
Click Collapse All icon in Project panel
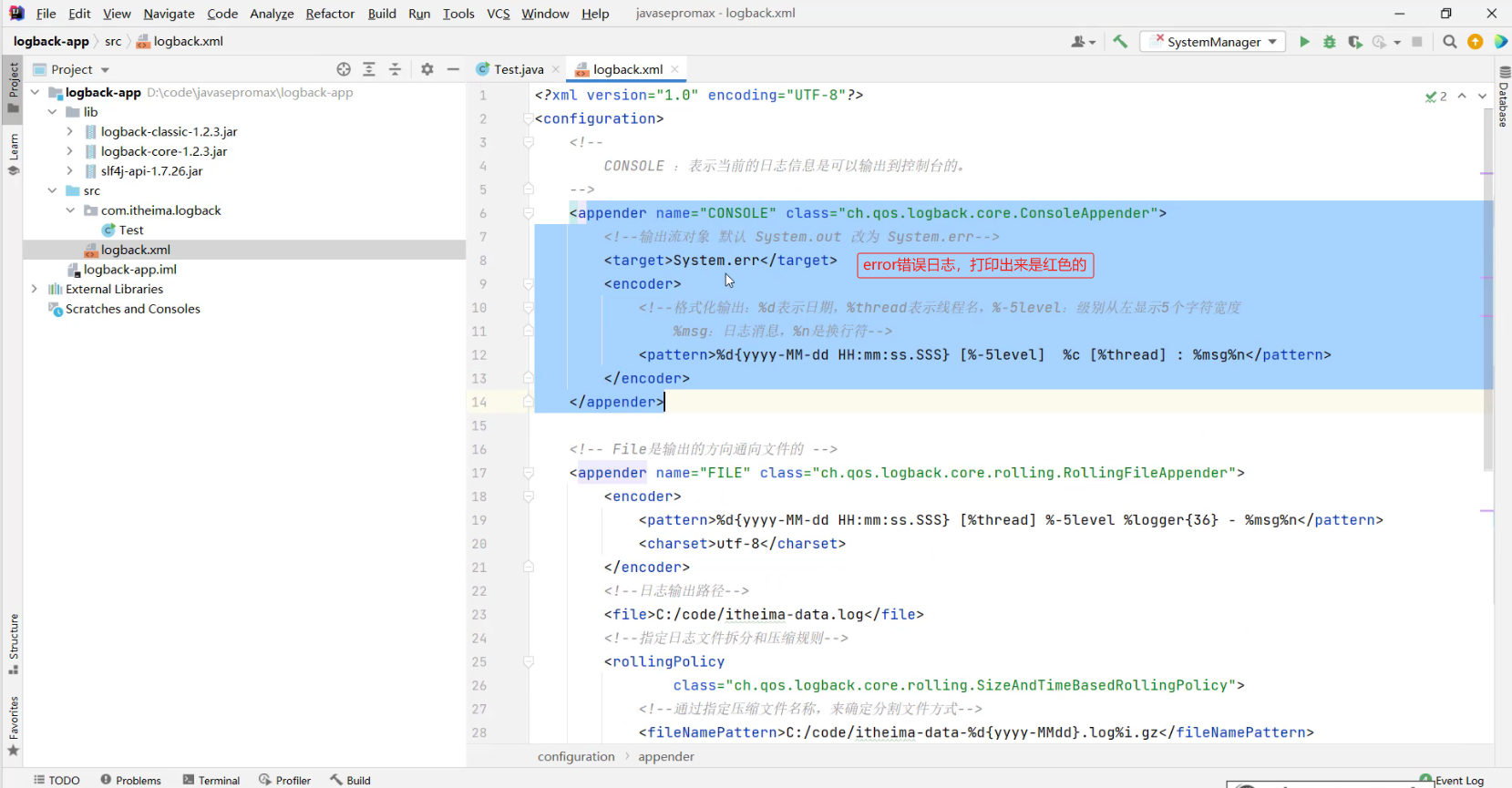tap(395, 69)
